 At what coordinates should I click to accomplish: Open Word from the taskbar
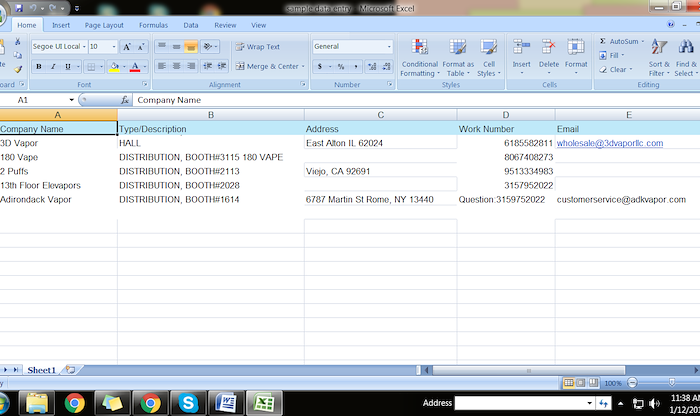tap(226, 403)
